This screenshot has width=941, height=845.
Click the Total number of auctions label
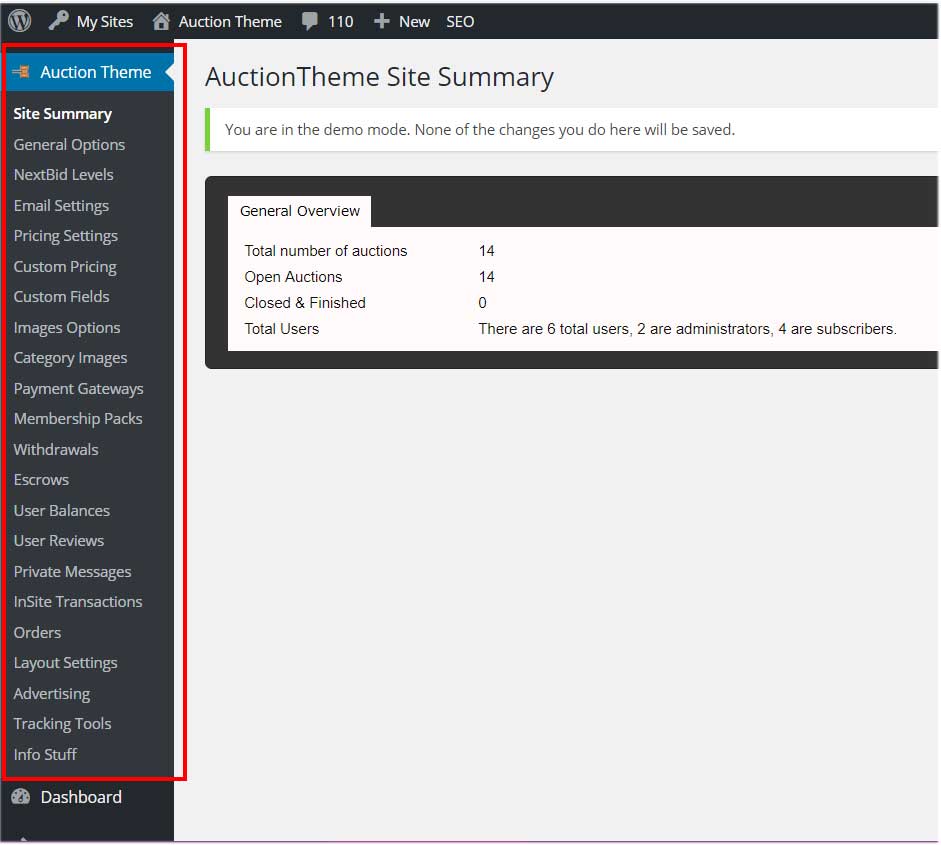pos(326,251)
